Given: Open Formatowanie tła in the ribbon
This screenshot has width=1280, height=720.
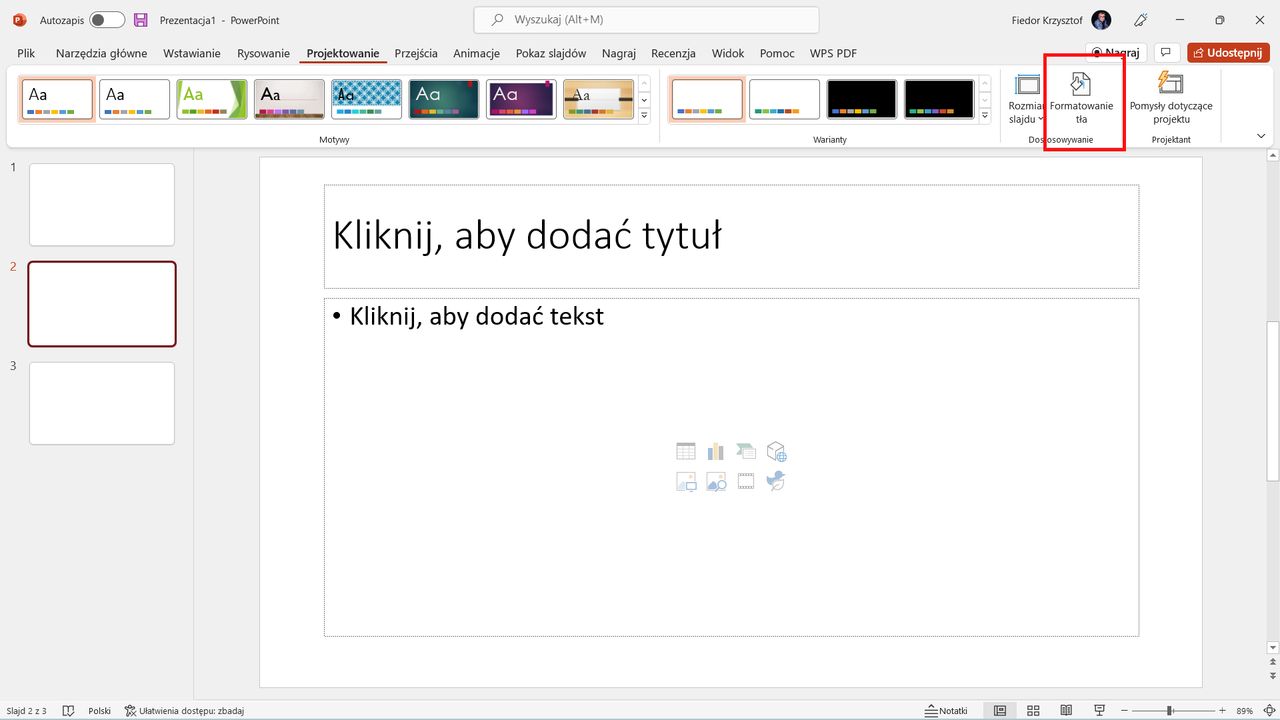Looking at the screenshot, I should tap(1082, 97).
